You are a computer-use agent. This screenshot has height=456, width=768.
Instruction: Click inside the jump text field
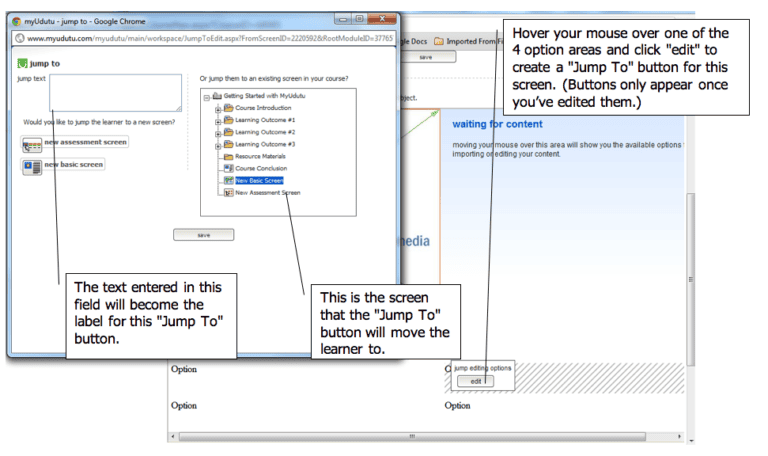point(115,91)
